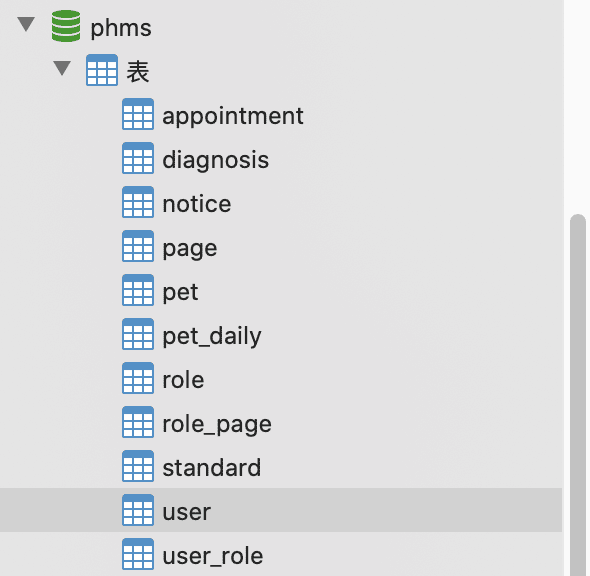Select the highlighted user table
The height and width of the screenshot is (576, 590).
tap(281, 510)
